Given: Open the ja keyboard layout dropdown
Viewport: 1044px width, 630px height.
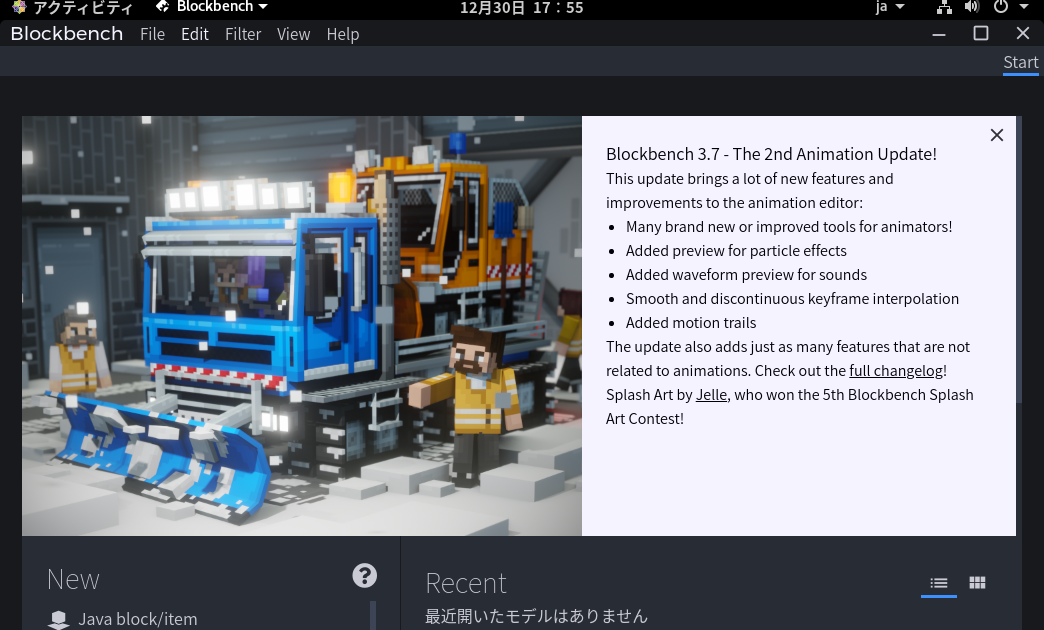Looking at the screenshot, I should (x=888, y=9).
